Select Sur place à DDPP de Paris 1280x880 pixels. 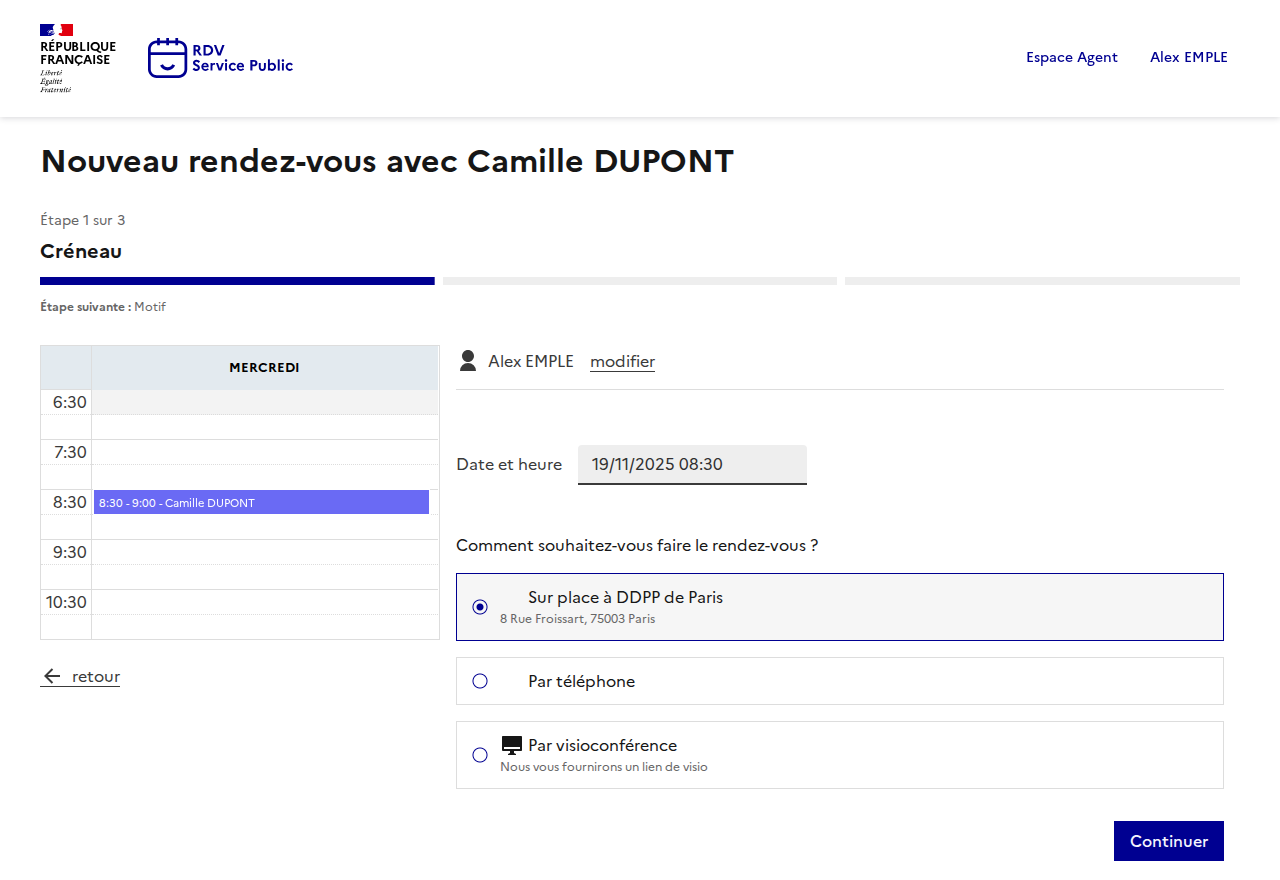(x=480, y=607)
